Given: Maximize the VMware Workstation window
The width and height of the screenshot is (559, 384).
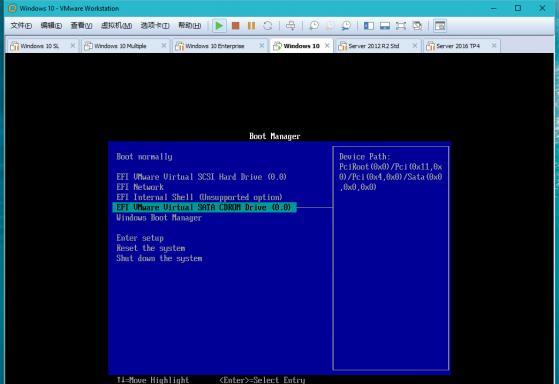Looking at the screenshot, I should 518,8.
